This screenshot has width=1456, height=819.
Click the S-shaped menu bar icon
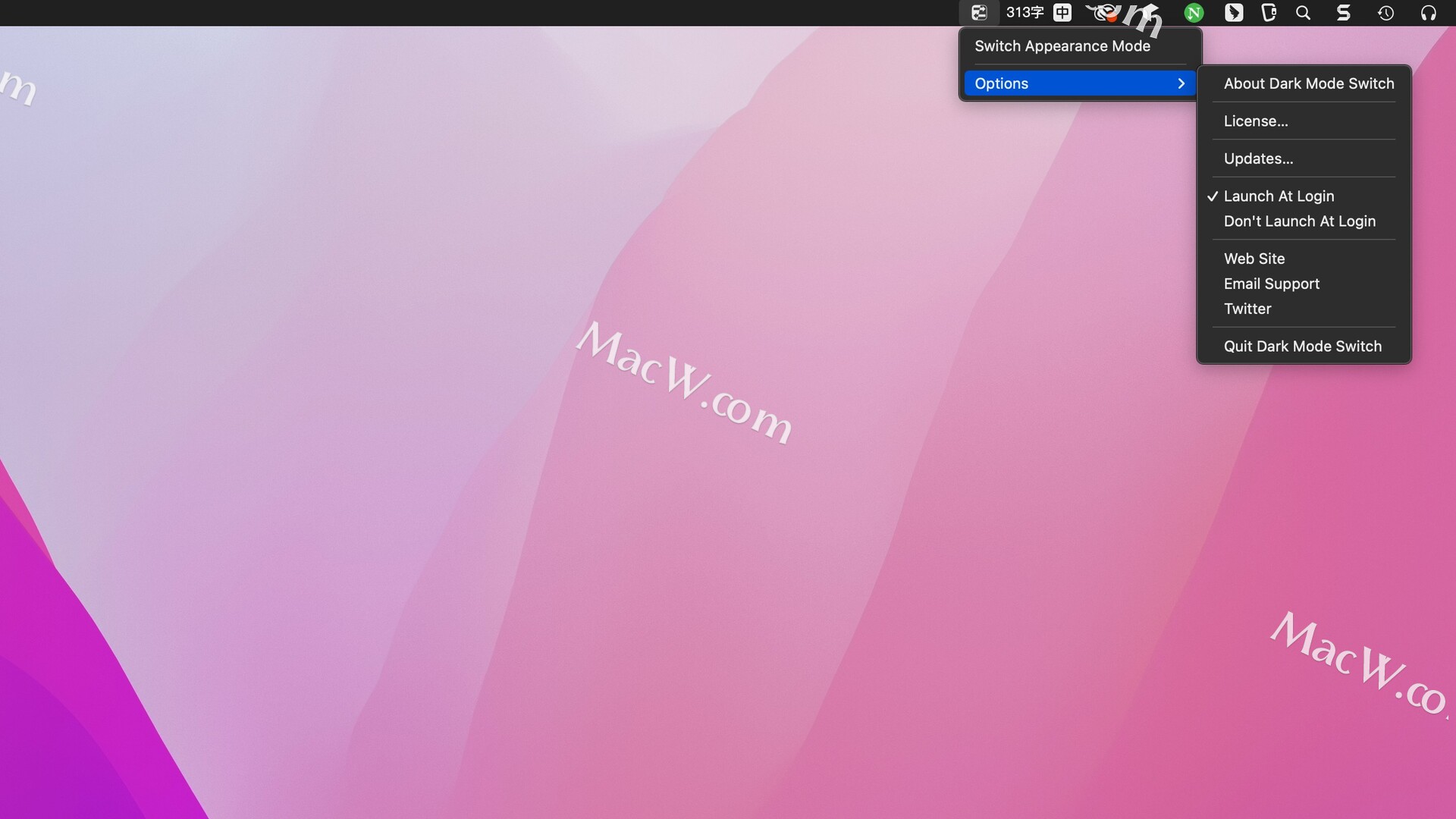coord(1343,12)
